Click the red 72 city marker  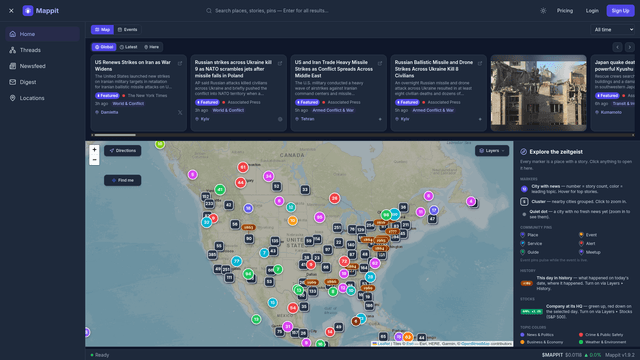344,261
